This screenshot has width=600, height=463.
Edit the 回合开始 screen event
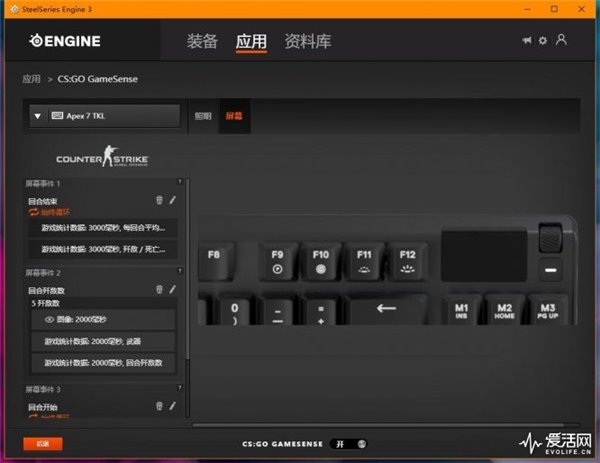pos(173,406)
